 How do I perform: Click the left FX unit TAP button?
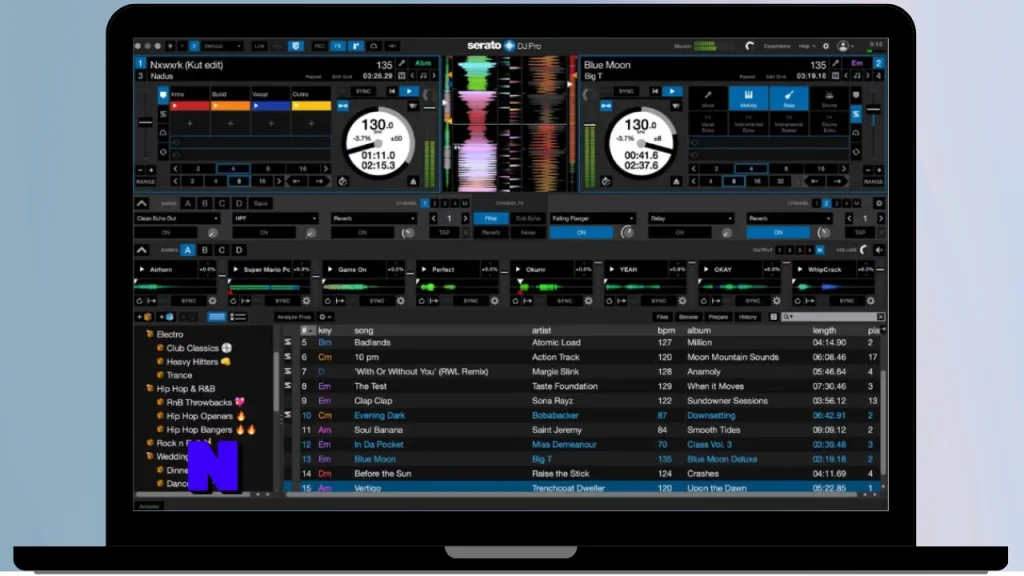[x=445, y=232]
